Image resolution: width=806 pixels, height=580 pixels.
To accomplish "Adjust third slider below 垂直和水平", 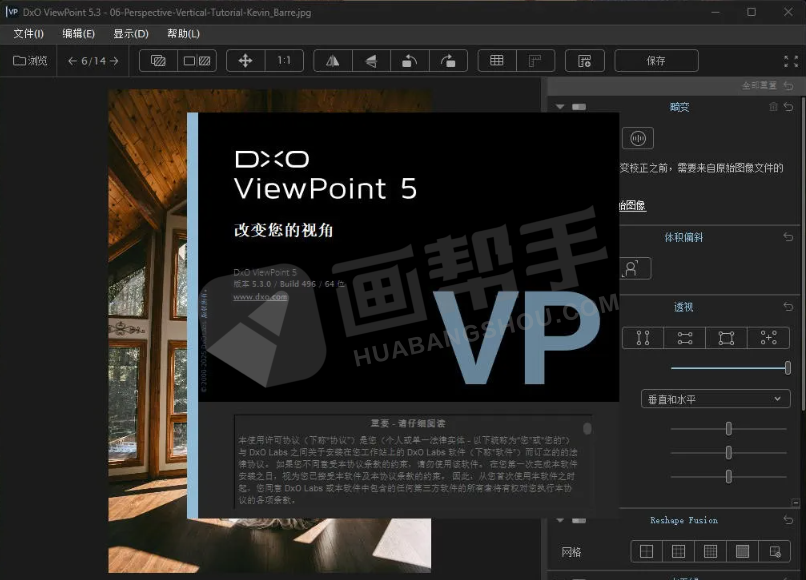I will tap(728, 477).
